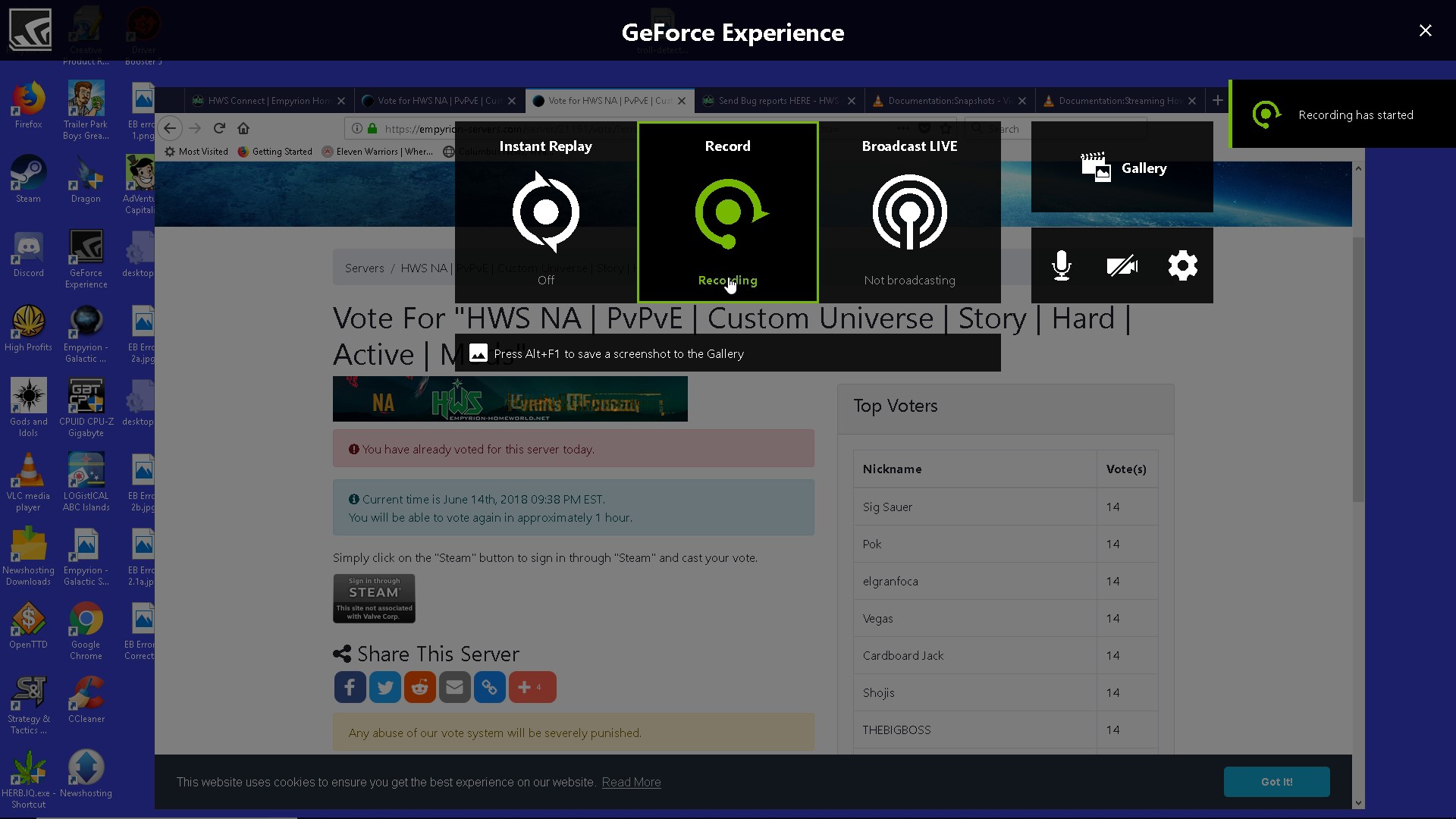Dismiss cookie banner with Got It
The image size is (1456, 819).
coord(1276,782)
